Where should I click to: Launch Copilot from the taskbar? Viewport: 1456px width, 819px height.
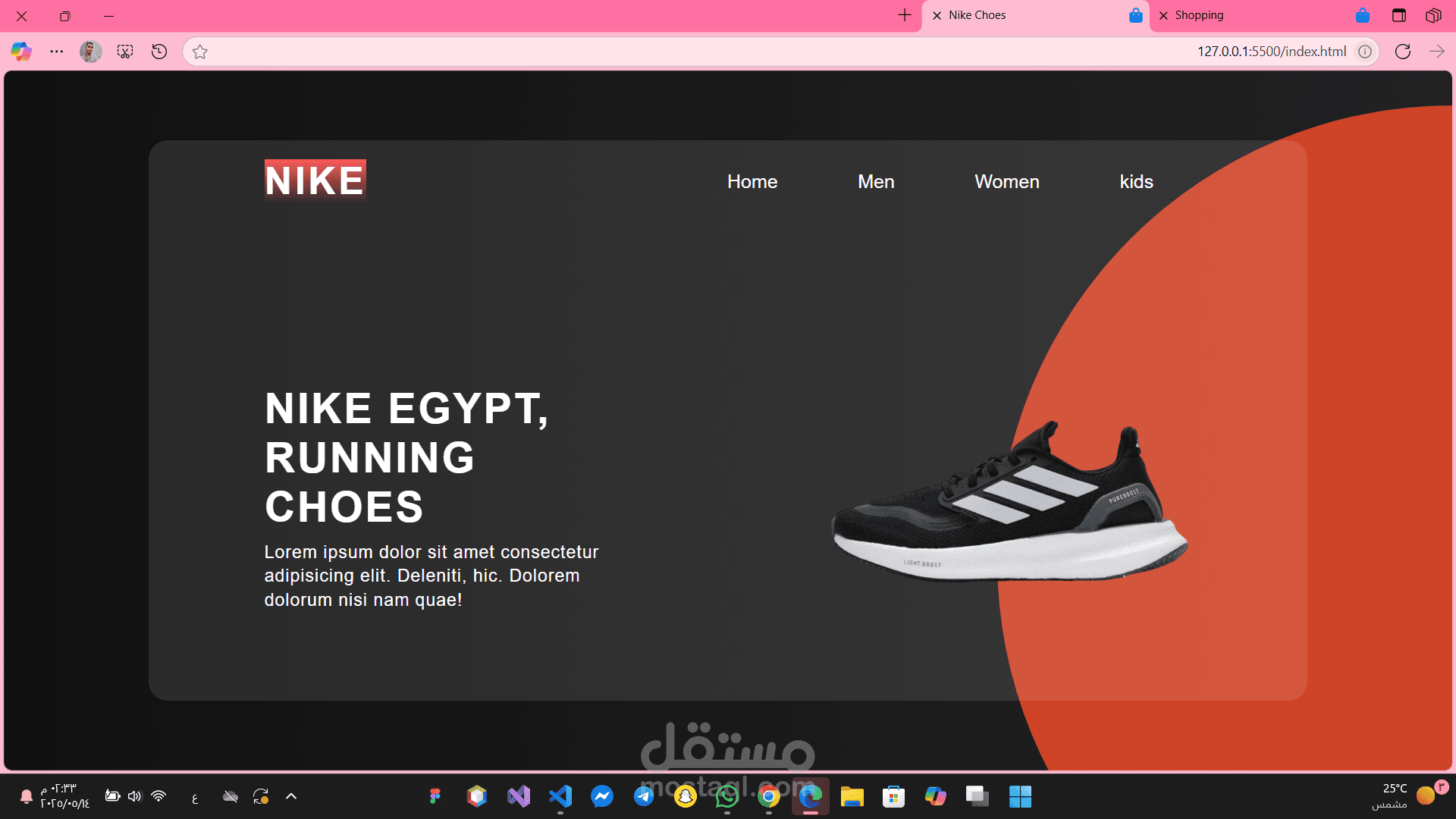pos(936,796)
